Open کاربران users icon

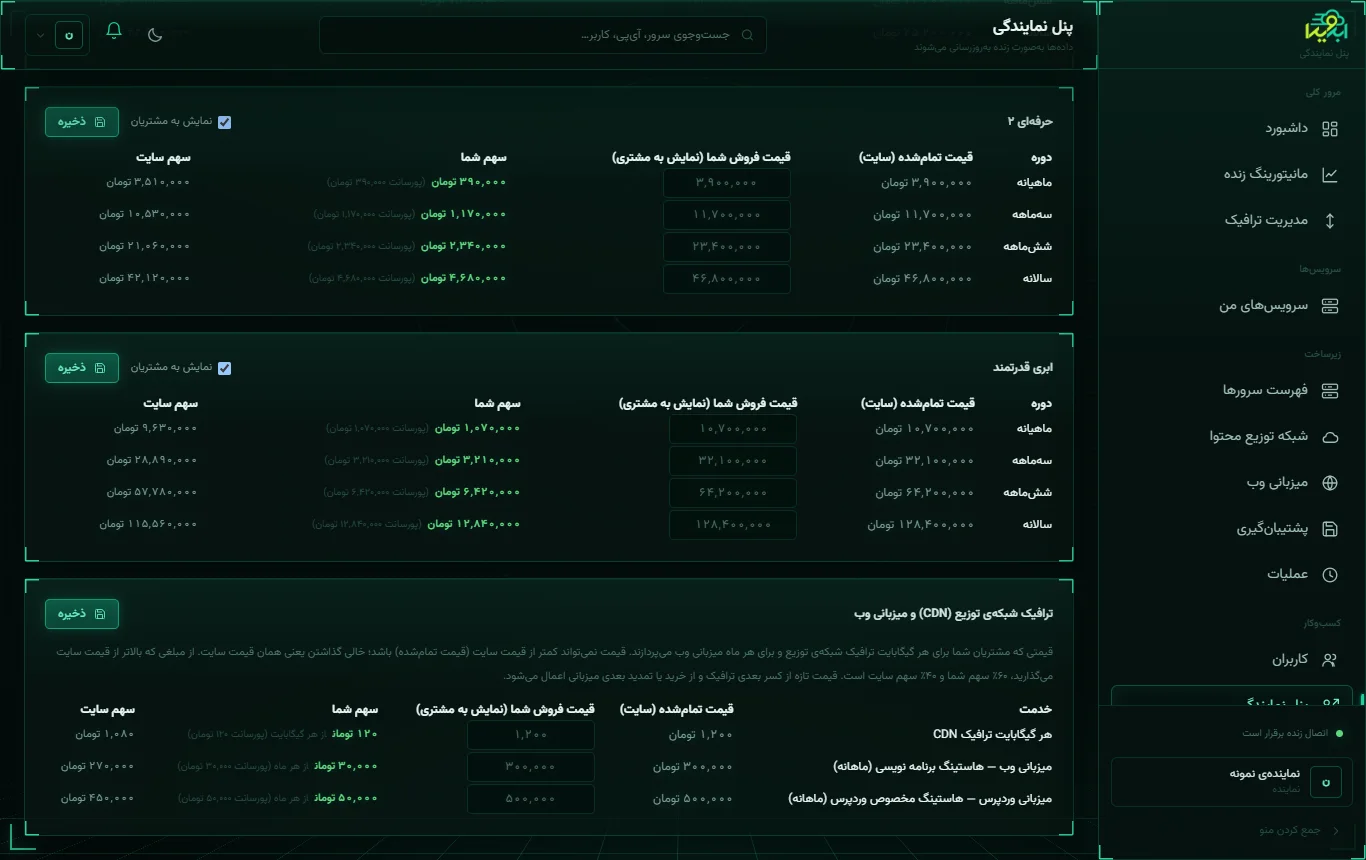(1329, 660)
